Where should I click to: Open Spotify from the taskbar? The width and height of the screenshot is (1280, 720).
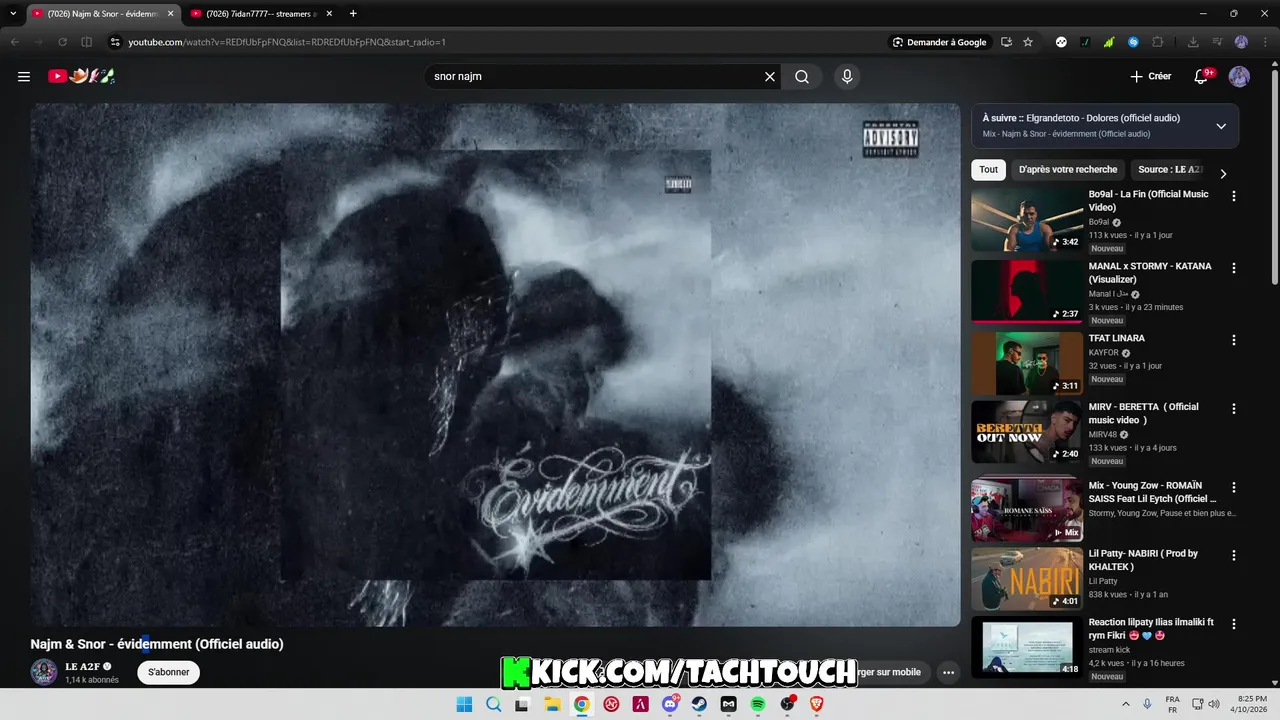tap(758, 704)
